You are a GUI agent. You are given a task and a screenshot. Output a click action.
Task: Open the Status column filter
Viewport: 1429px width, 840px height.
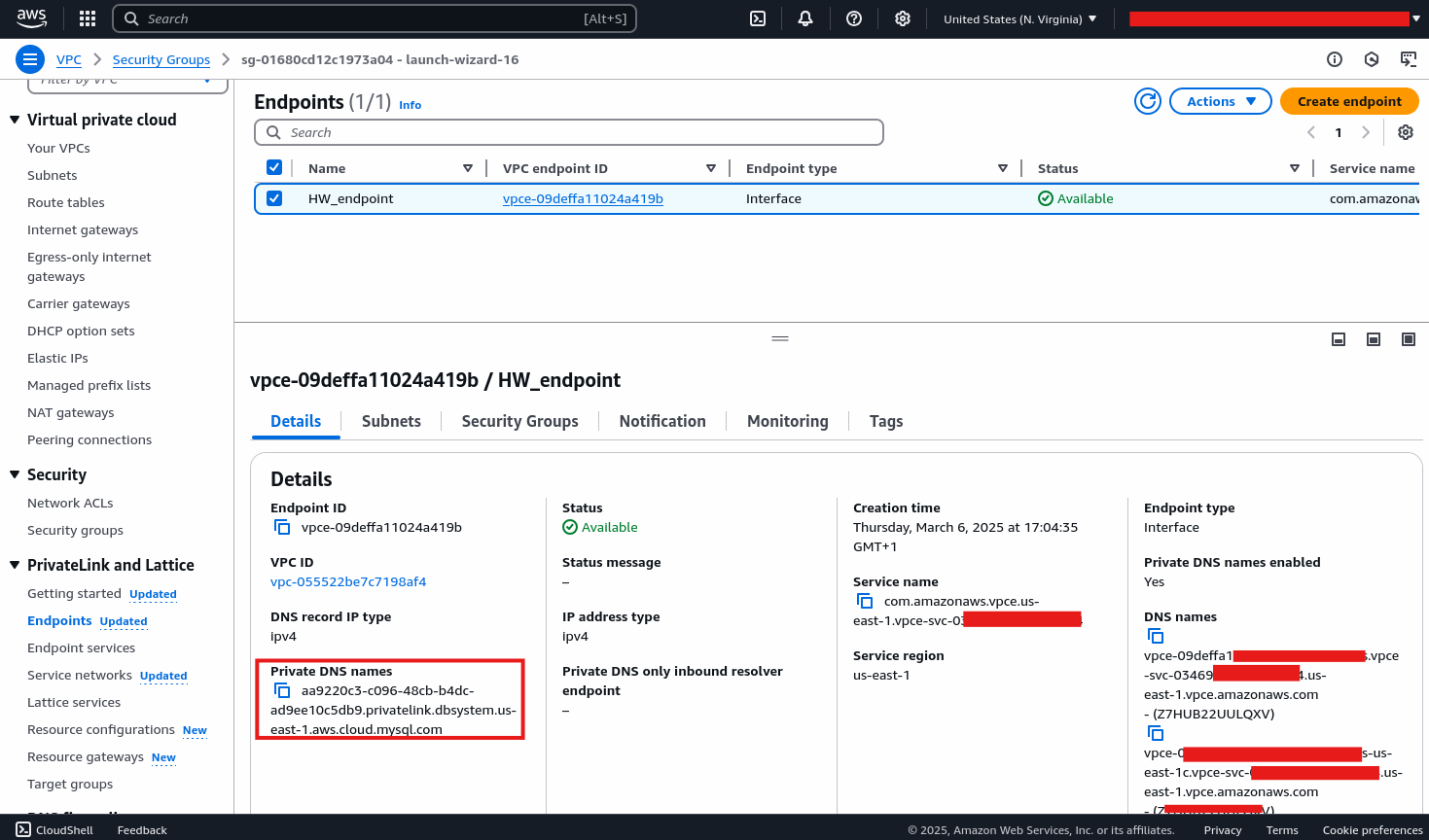pos(1294,167)
